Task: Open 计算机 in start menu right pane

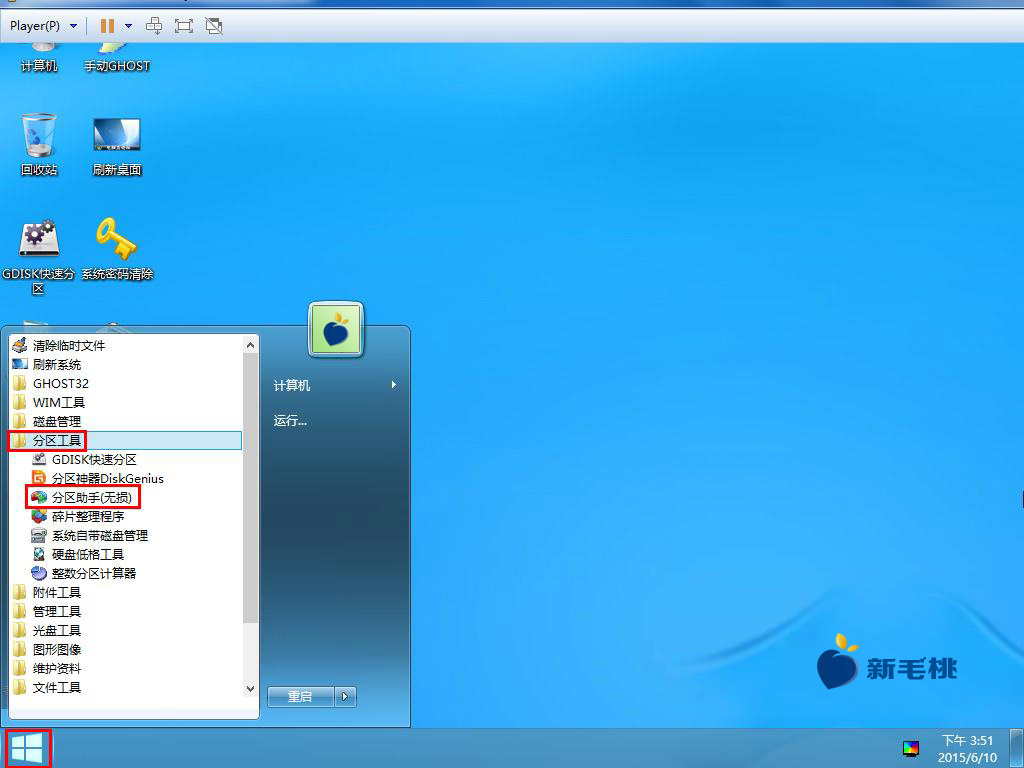Action: (335, 385)
